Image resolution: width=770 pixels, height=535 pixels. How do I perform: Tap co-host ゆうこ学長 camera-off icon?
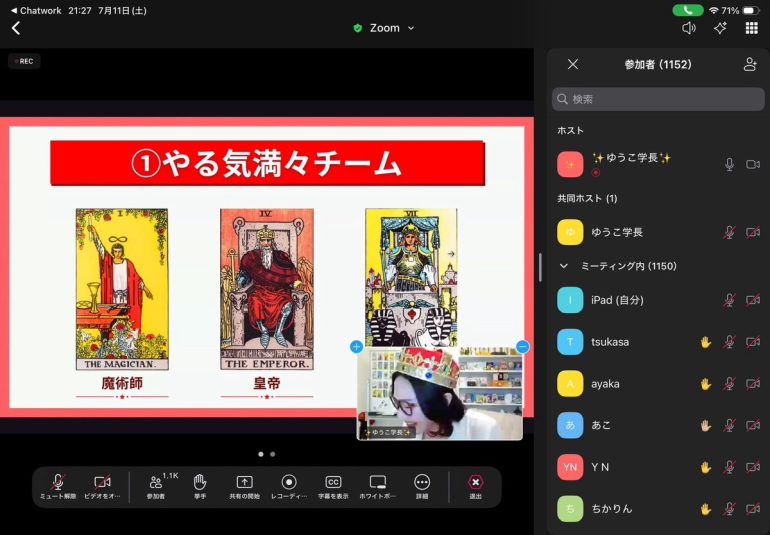753,232
